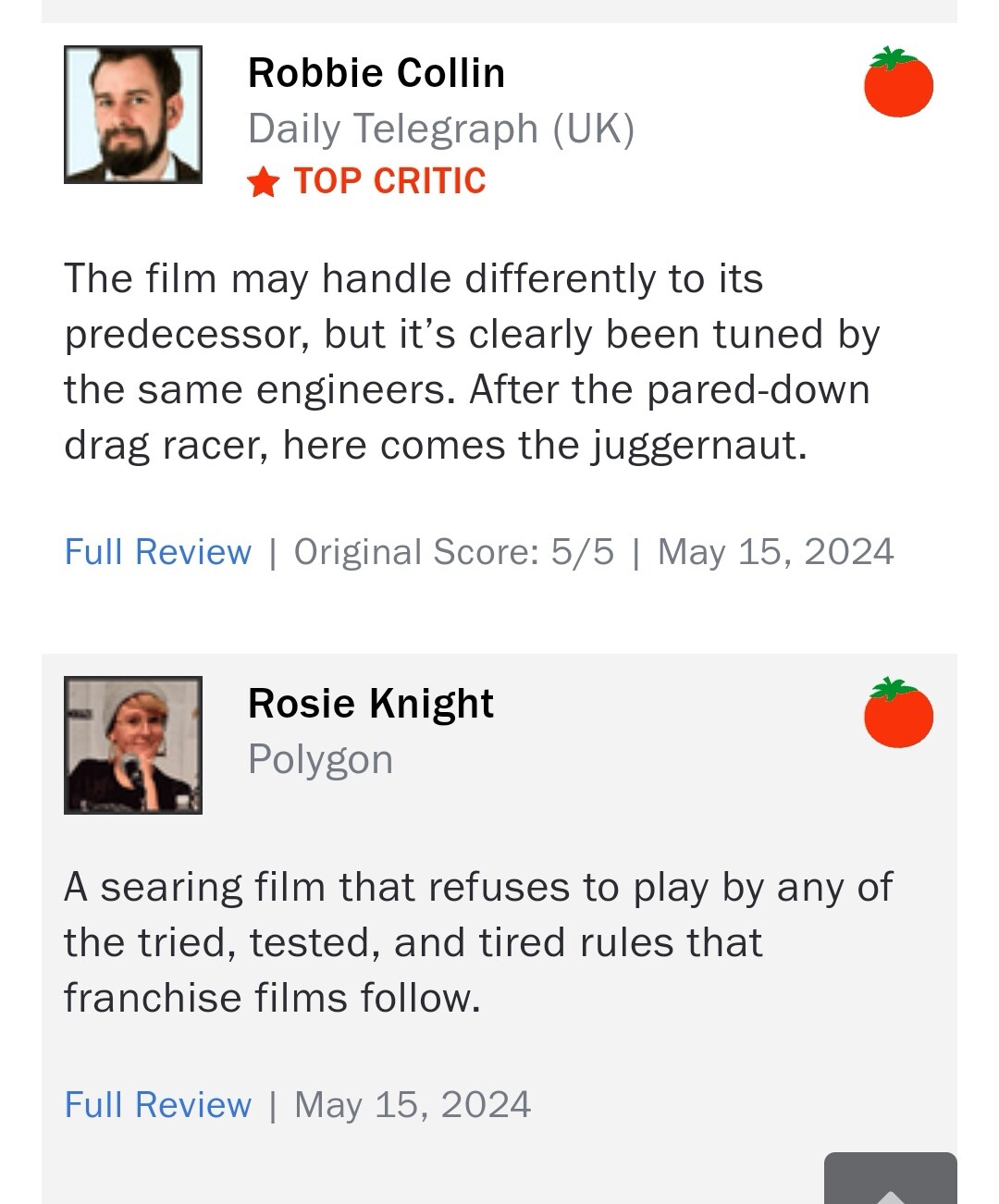Viewport: 999px width, 1204px height.
Task: Click the TOP CRITIC label
Action: [389, 181]
